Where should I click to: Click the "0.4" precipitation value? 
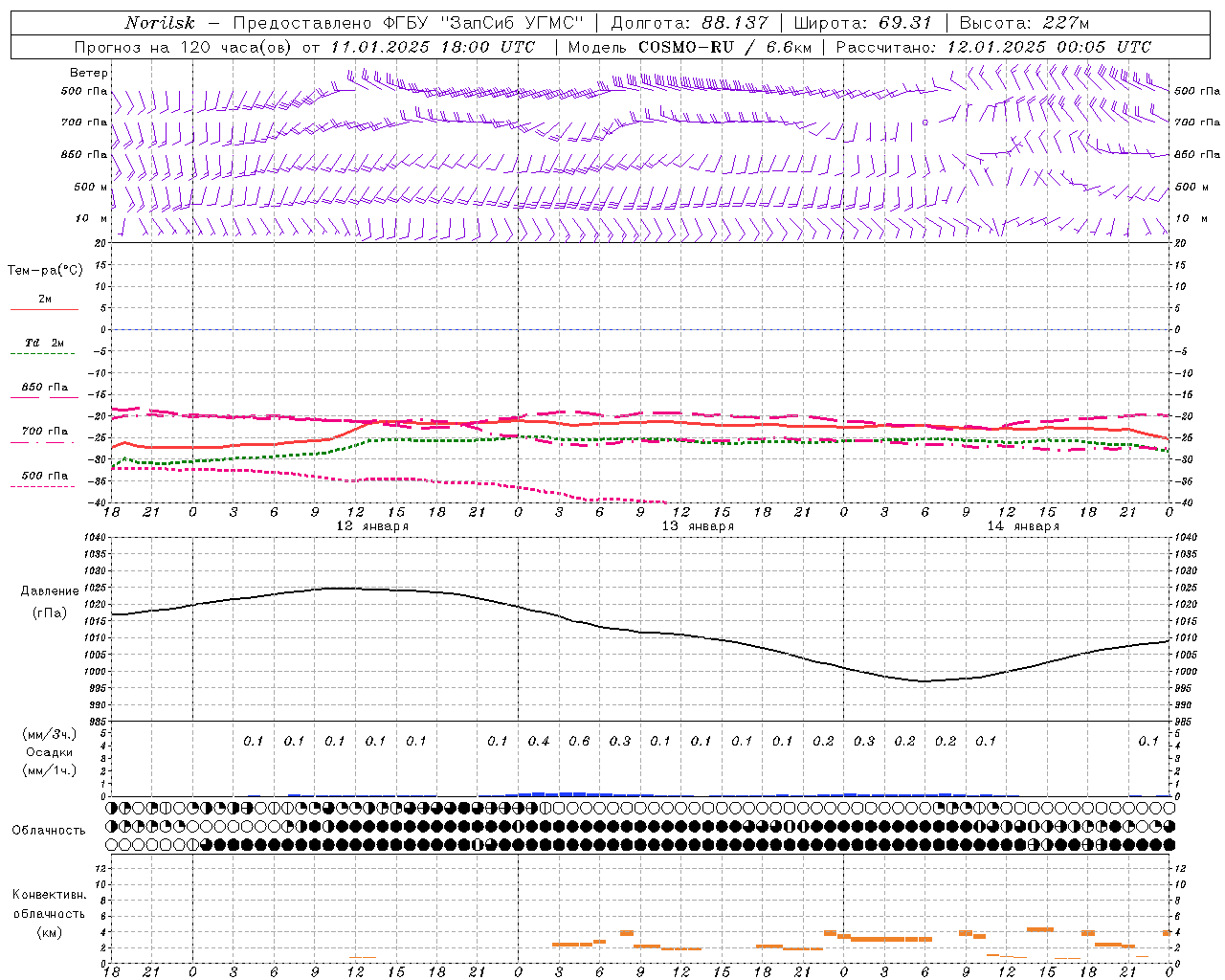click(539, 742)
